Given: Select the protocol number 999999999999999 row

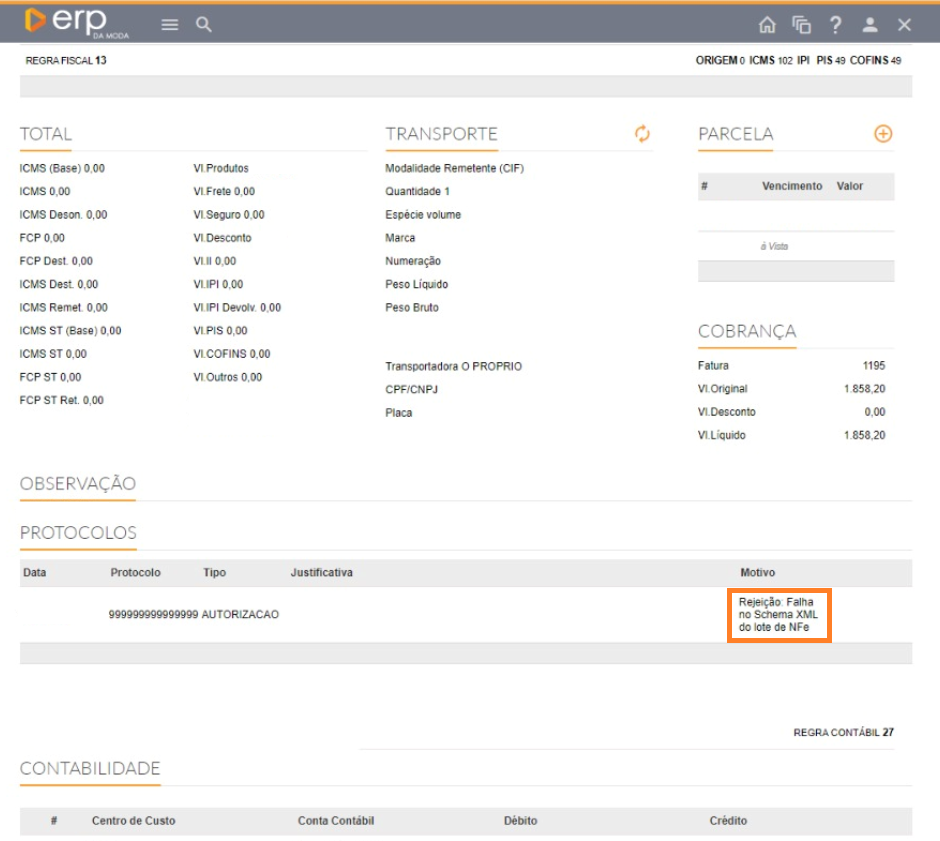Looking at the screenshot, I should (x=153, y=614).
